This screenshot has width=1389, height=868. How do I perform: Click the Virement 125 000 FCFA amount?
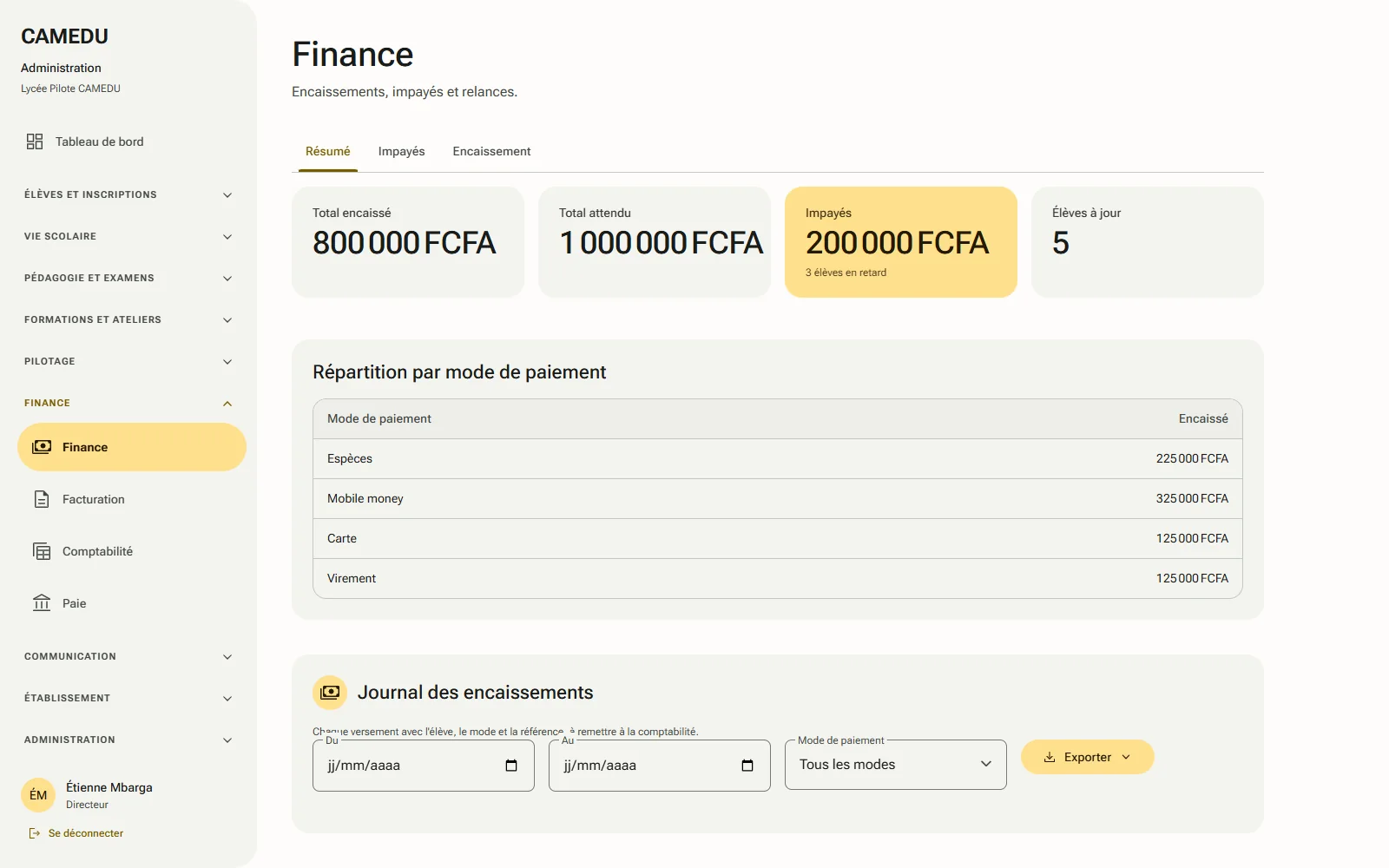pyautogui.click(x=1192, y=578)
